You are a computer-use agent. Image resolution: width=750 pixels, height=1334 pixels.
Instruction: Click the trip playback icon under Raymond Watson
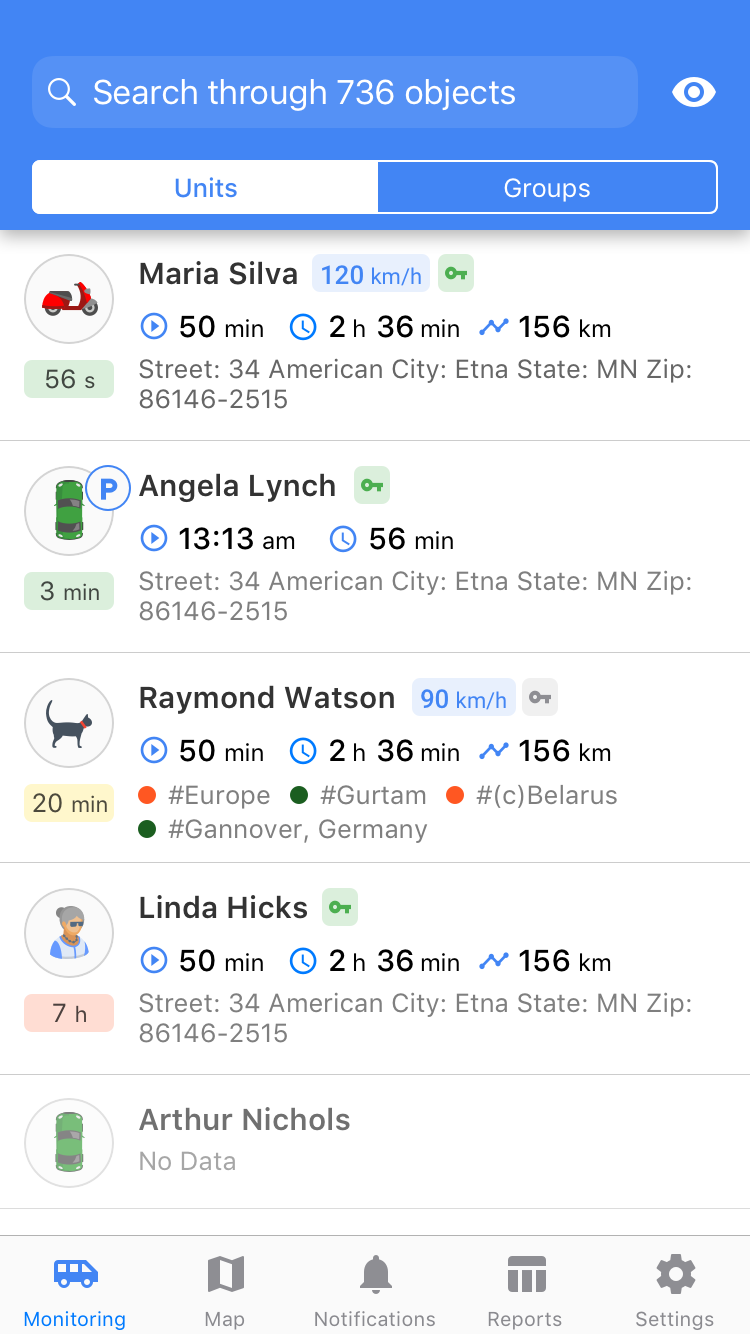click(x=153, y=750)
